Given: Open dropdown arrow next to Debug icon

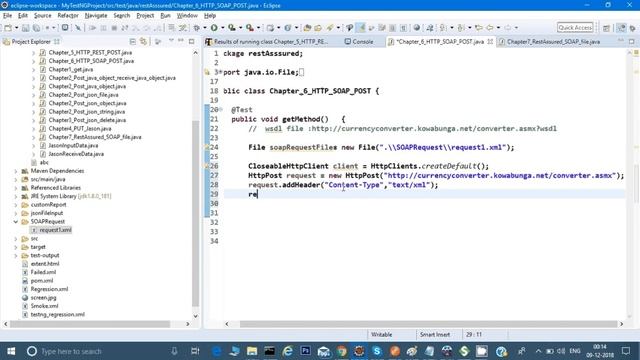Looking at the screenshot, I should (x=205, y=28).
